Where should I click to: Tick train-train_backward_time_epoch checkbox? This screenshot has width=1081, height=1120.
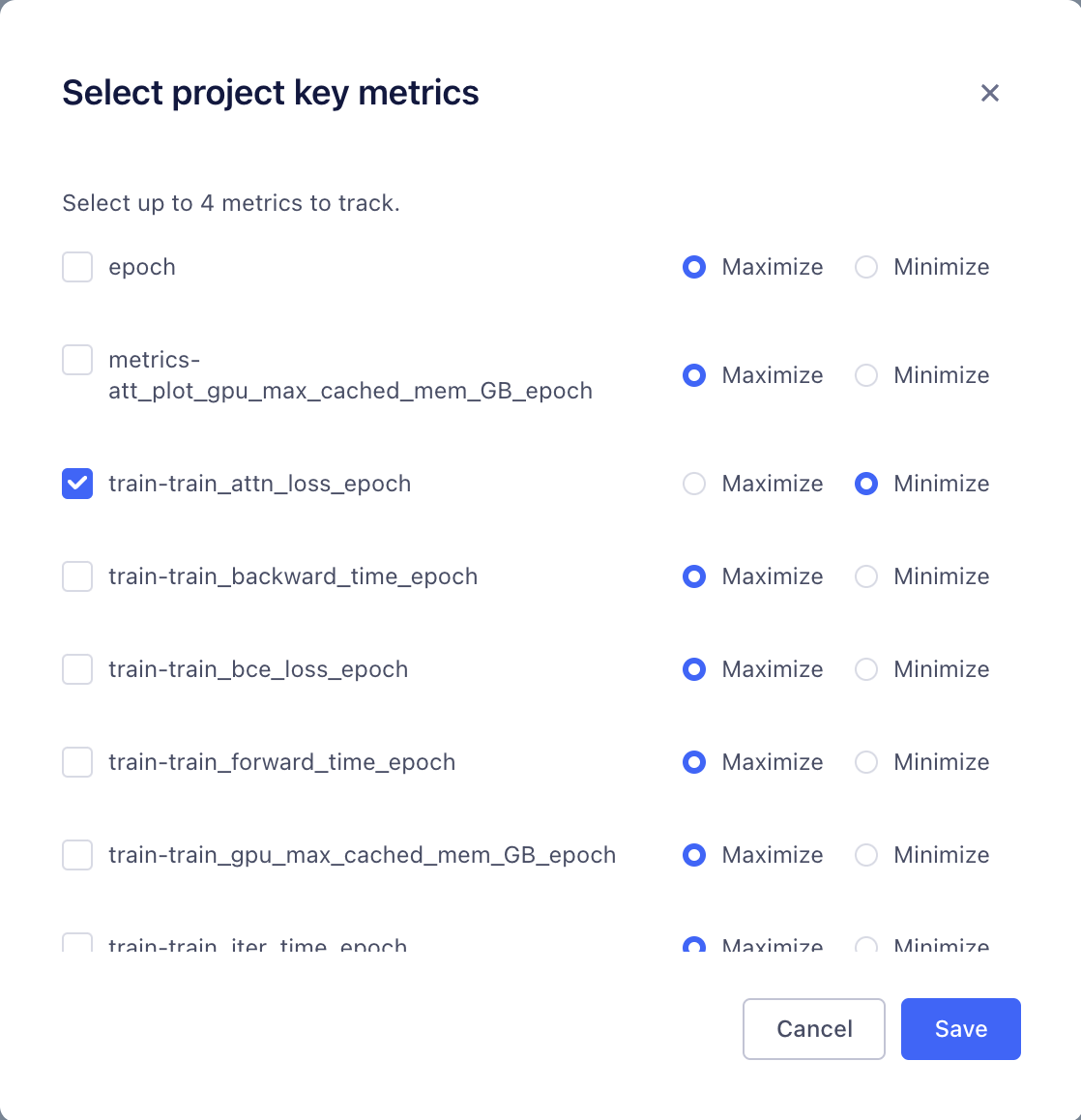[x=77, y=576]
